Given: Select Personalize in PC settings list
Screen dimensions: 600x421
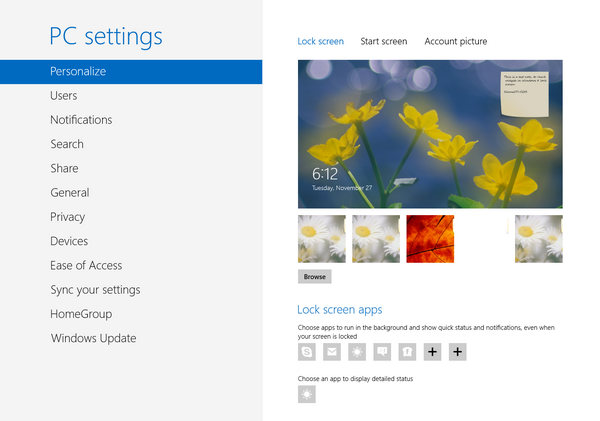Looking at the screenshot, I should tap(131, 72).
